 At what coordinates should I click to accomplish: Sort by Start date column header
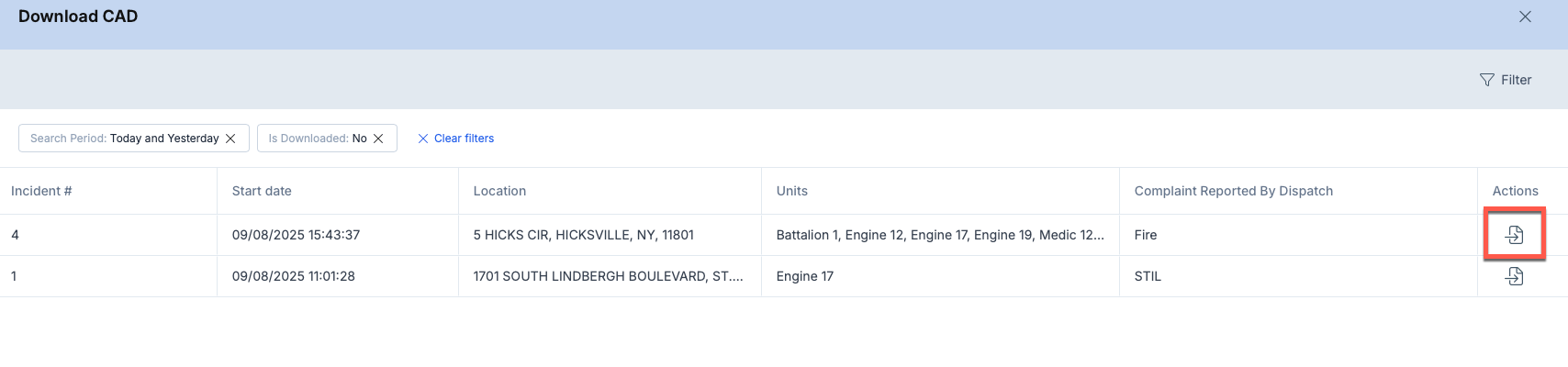pyautogui.click(x=262, y=191)
